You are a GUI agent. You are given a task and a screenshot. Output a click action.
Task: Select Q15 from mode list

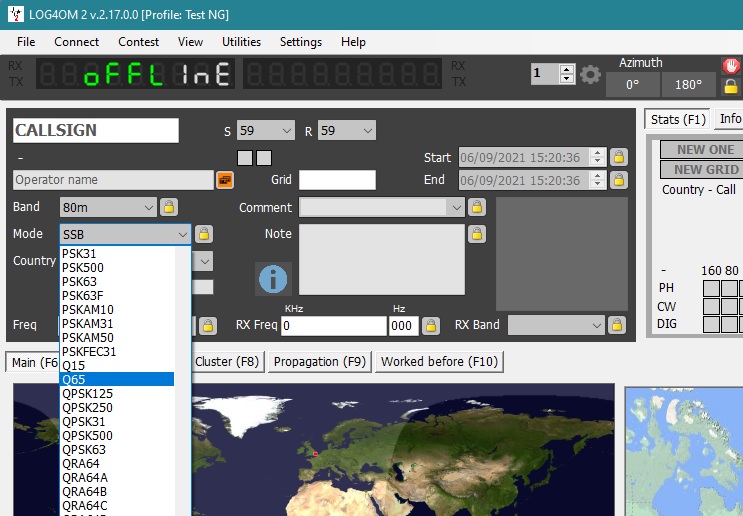pos(118,365)
